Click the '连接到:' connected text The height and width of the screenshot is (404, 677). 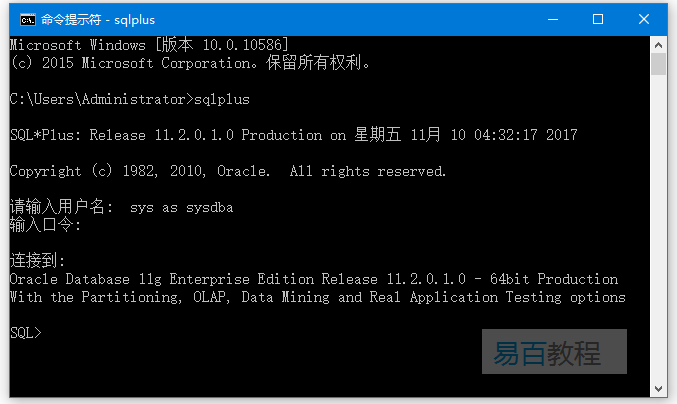tap(37, 261)
